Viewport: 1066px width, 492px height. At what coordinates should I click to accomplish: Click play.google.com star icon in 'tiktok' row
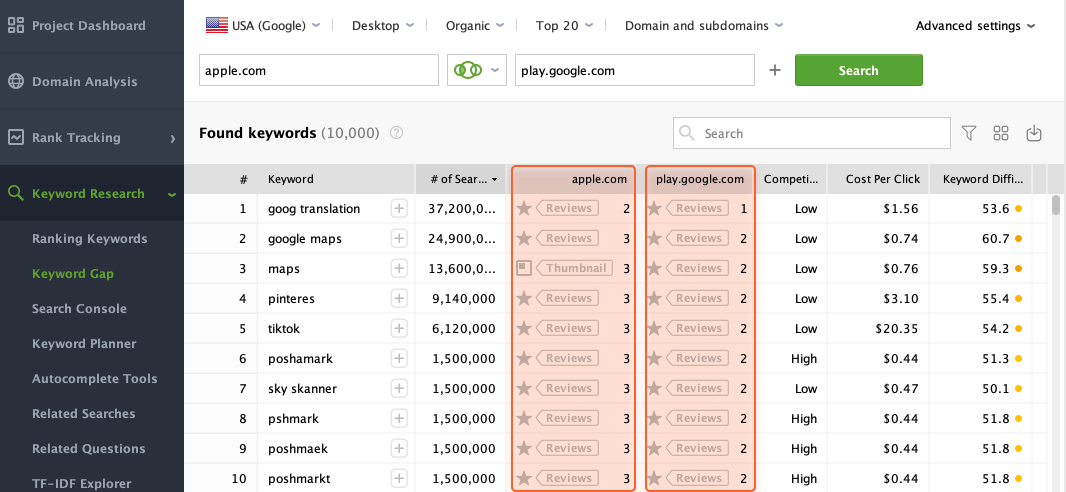(x=654, y=328)
